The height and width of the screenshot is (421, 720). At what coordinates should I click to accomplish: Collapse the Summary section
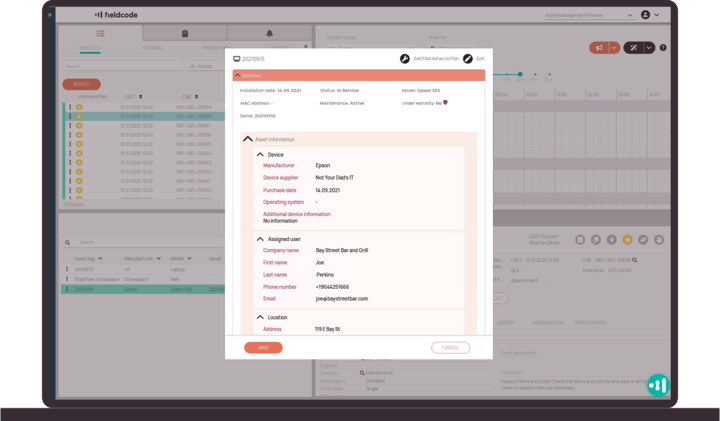click(237, 75)
